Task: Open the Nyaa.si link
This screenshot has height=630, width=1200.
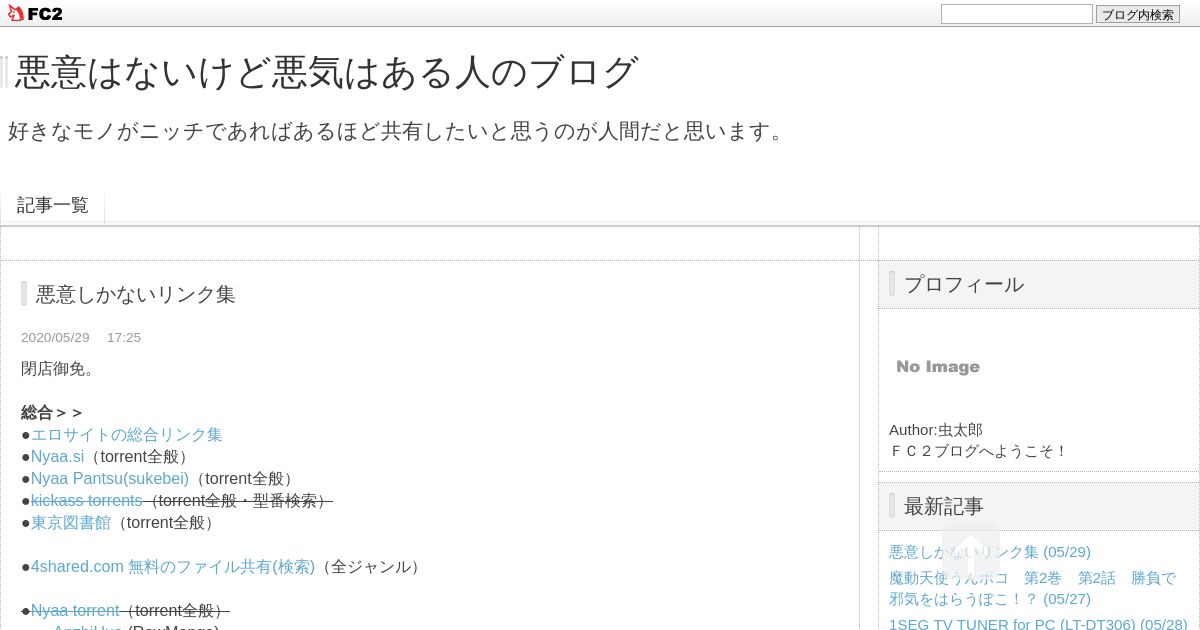Action: (x=57, y=457)
